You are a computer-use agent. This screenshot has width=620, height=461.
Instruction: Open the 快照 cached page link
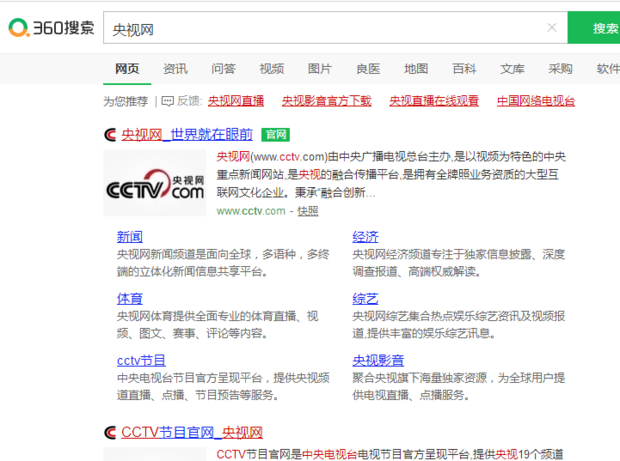coord(308,211)
